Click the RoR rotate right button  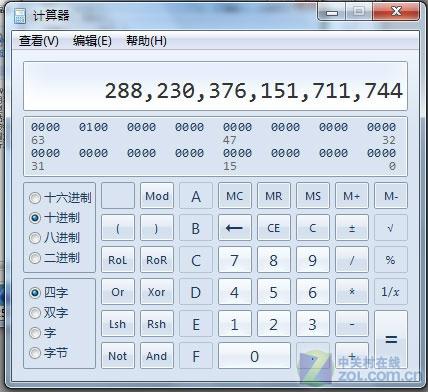tap(157, 260)
